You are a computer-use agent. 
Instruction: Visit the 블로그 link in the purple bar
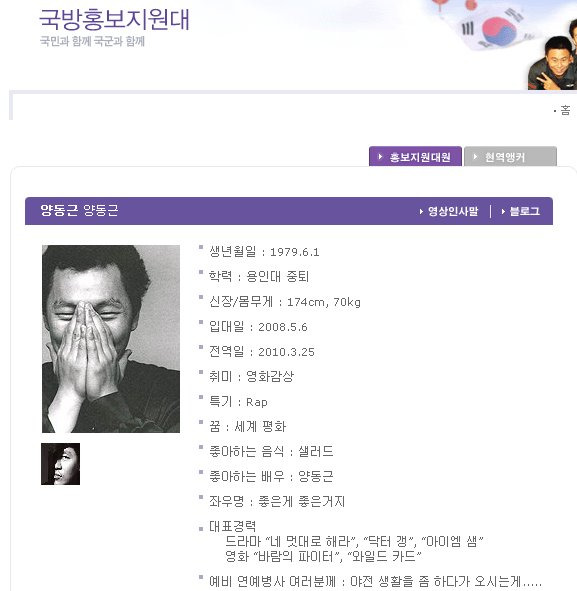525,211
